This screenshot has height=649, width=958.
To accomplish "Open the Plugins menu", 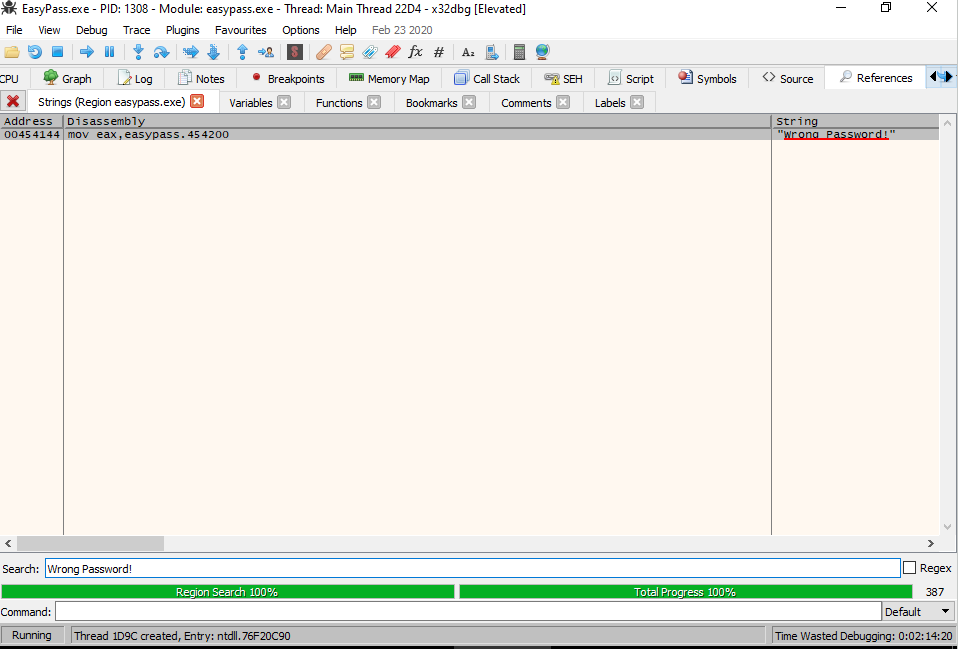I will (x=183, y=30).
